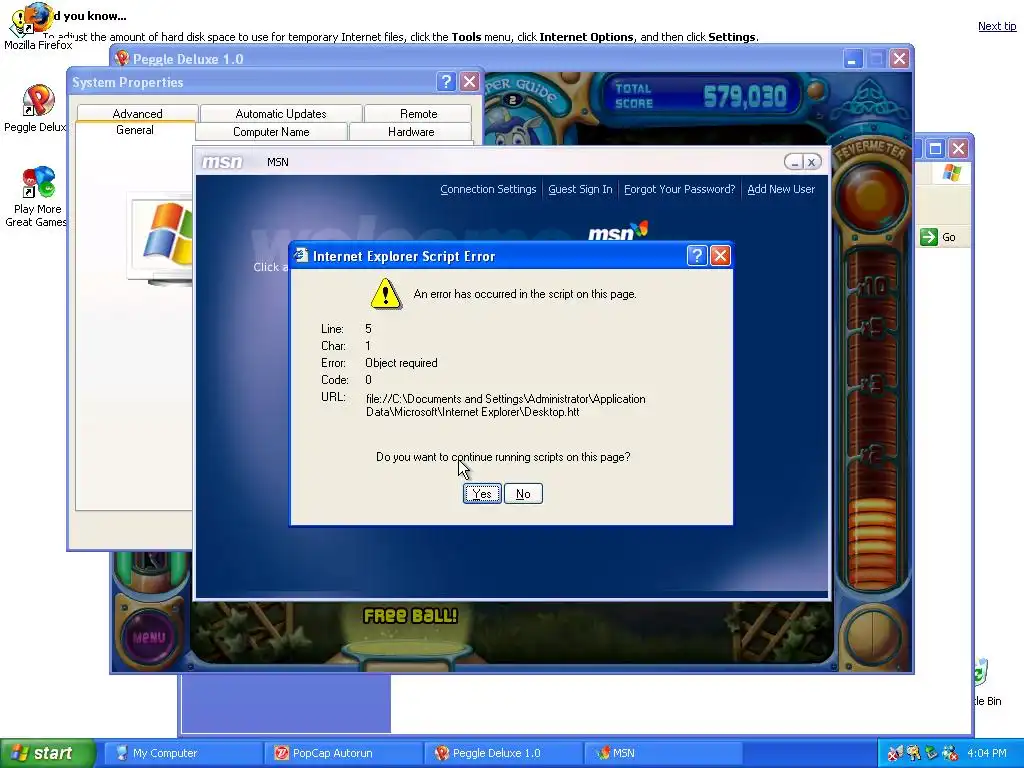Image resolution: width=1024 pixels, height=768 pixels.
Task: Click the first system tray icon
Action: 895,753
